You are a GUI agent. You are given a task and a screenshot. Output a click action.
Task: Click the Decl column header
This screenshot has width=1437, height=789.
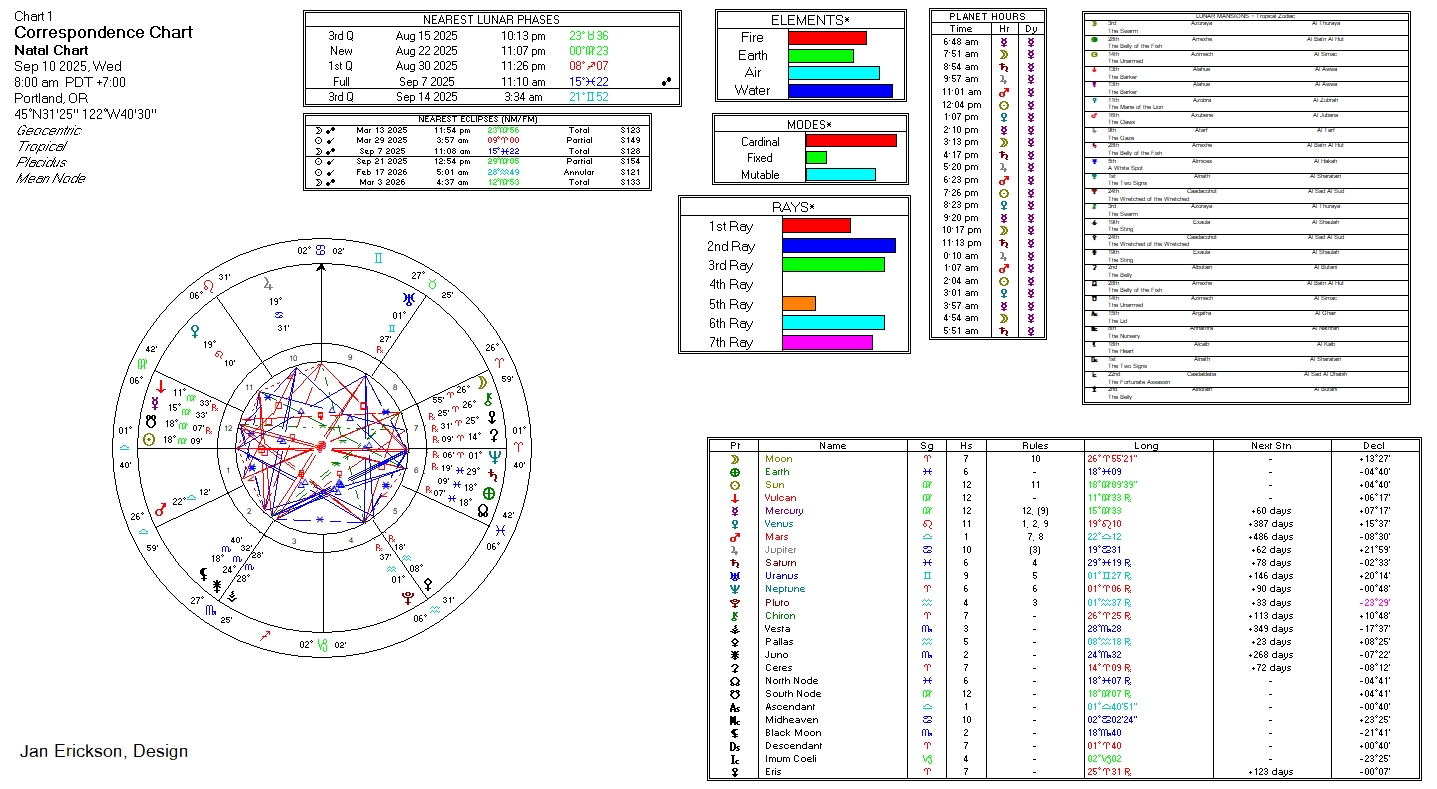1373,445
